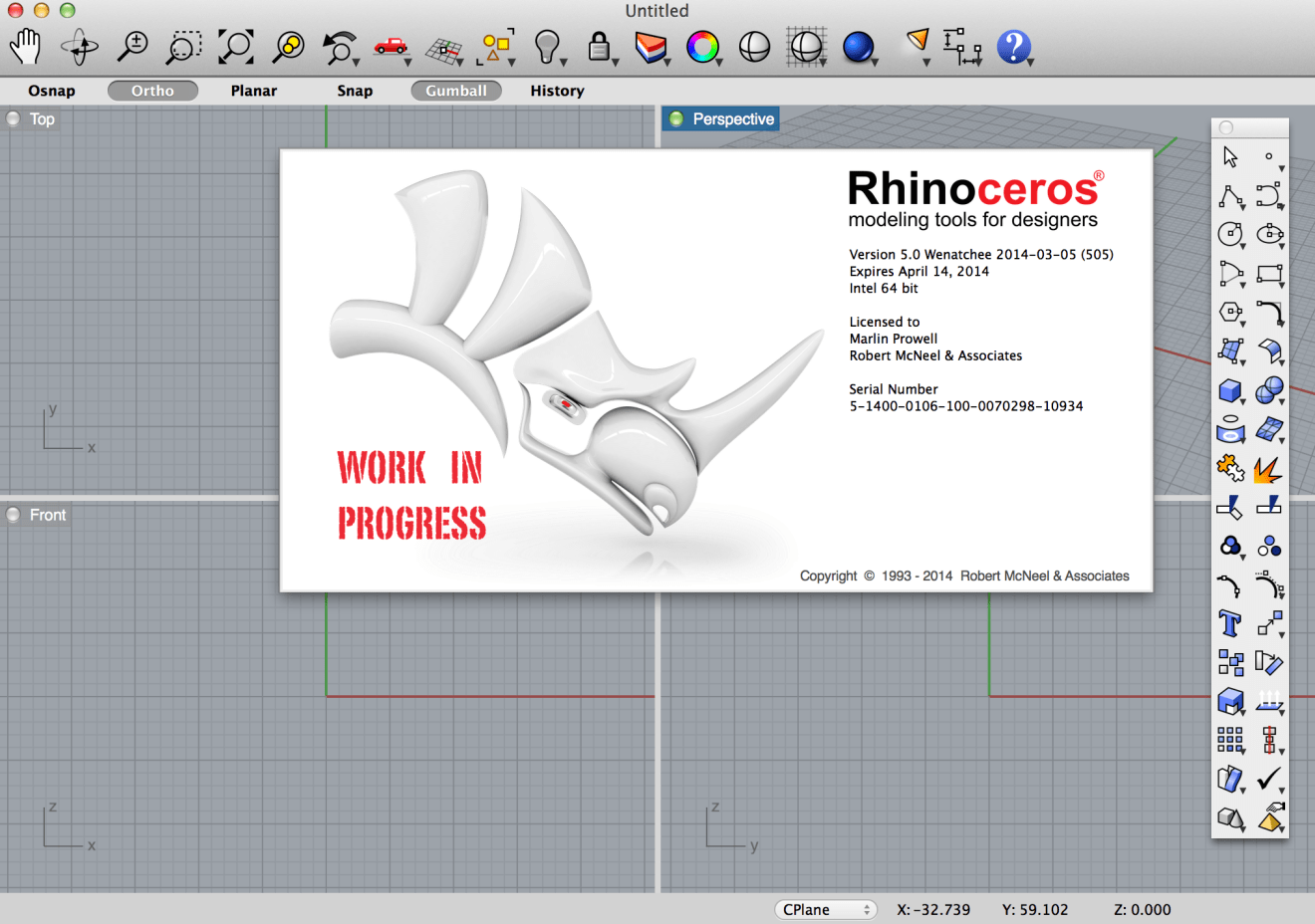Click the blue sphere Render tool
The height and width of the screenshot is (924, 1315).
click(x=859, y=47)
